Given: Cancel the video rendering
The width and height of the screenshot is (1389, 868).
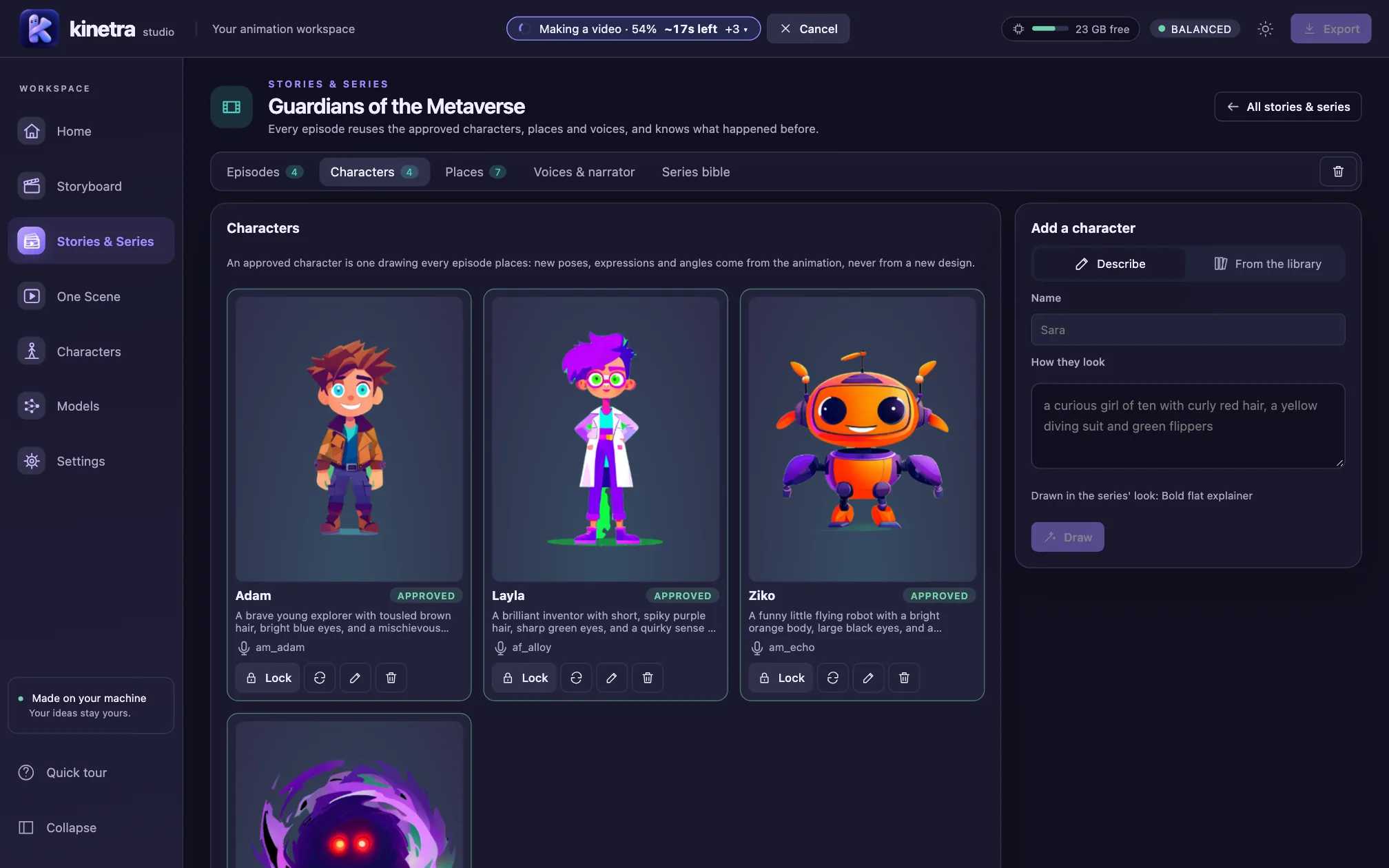Looking at the screenshot, I should coord(808,29).
